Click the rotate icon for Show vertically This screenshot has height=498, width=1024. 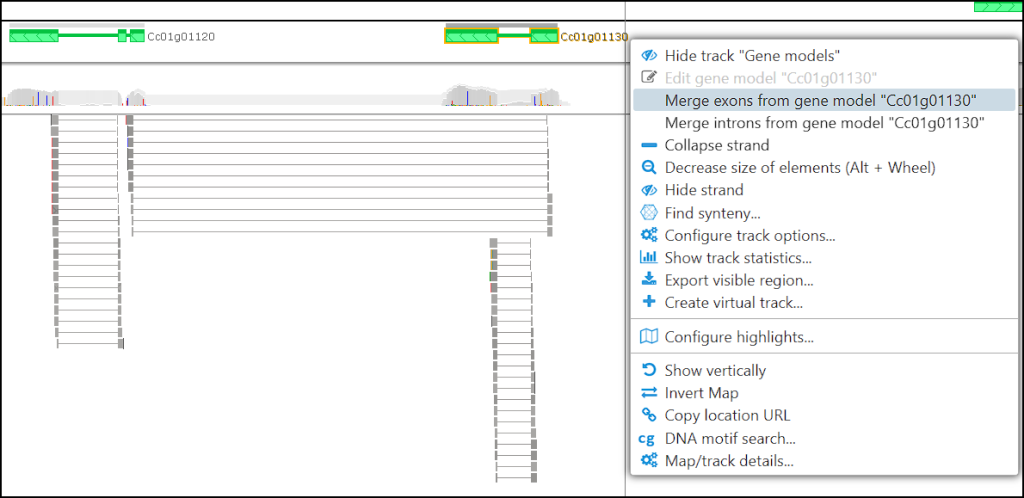coord(648,370)
